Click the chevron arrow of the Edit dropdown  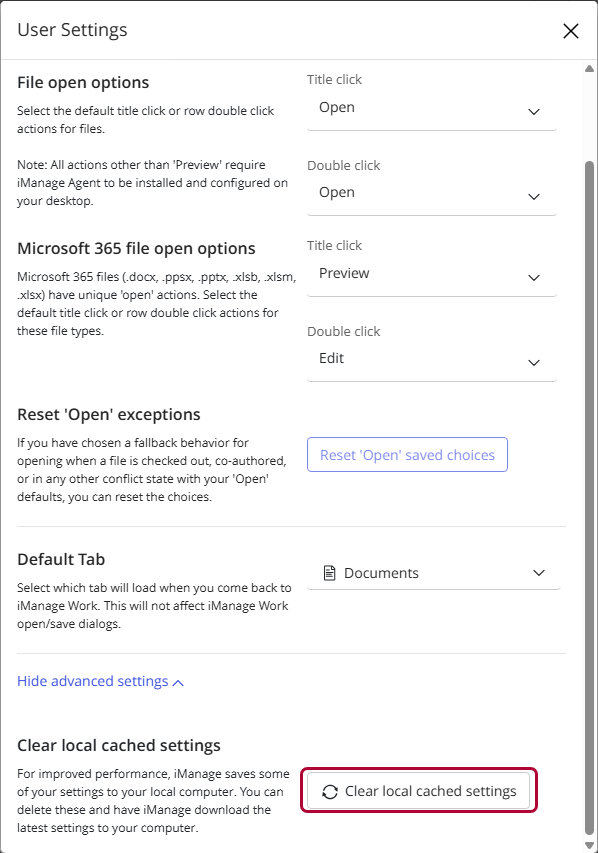[x=534, y=363]
